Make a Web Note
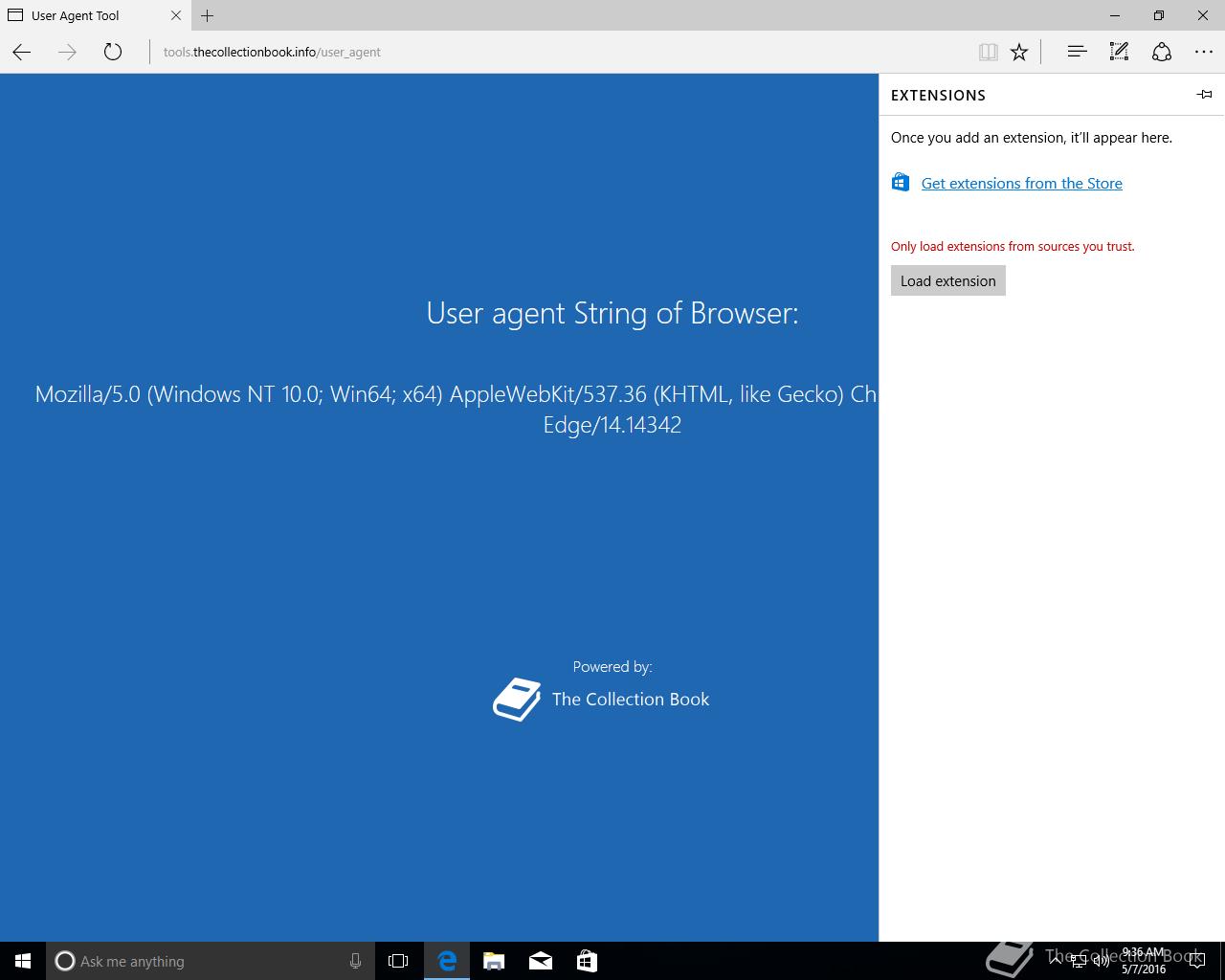The height and width of the screenshot is (980, 1225). [1119, 52]
